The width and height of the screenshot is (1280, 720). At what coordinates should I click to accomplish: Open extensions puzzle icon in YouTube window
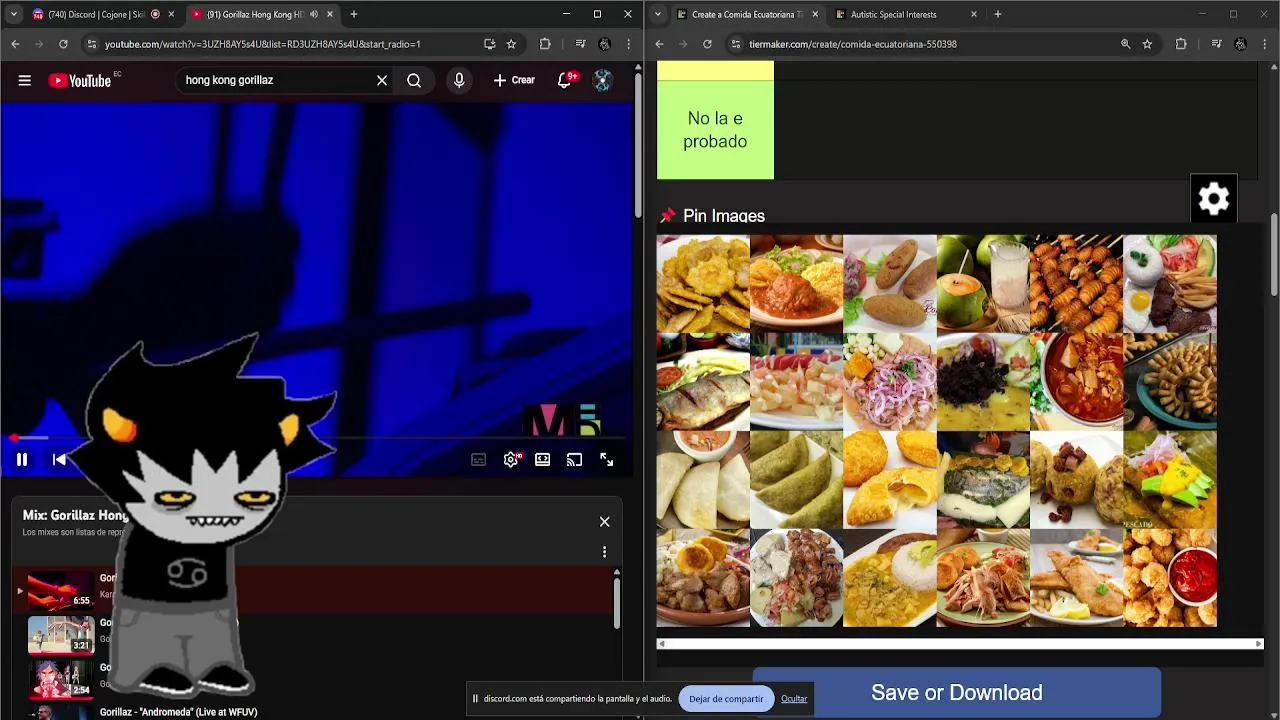[x=545, y=44]
